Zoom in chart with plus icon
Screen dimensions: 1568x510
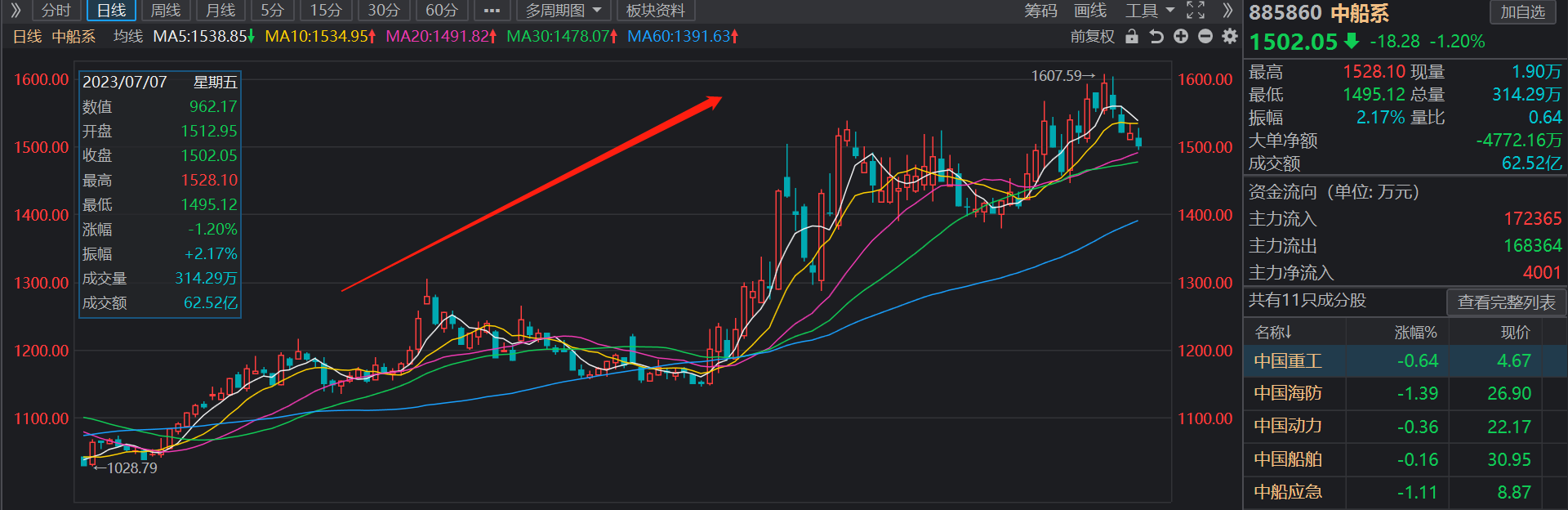(x=1181, y=37)
